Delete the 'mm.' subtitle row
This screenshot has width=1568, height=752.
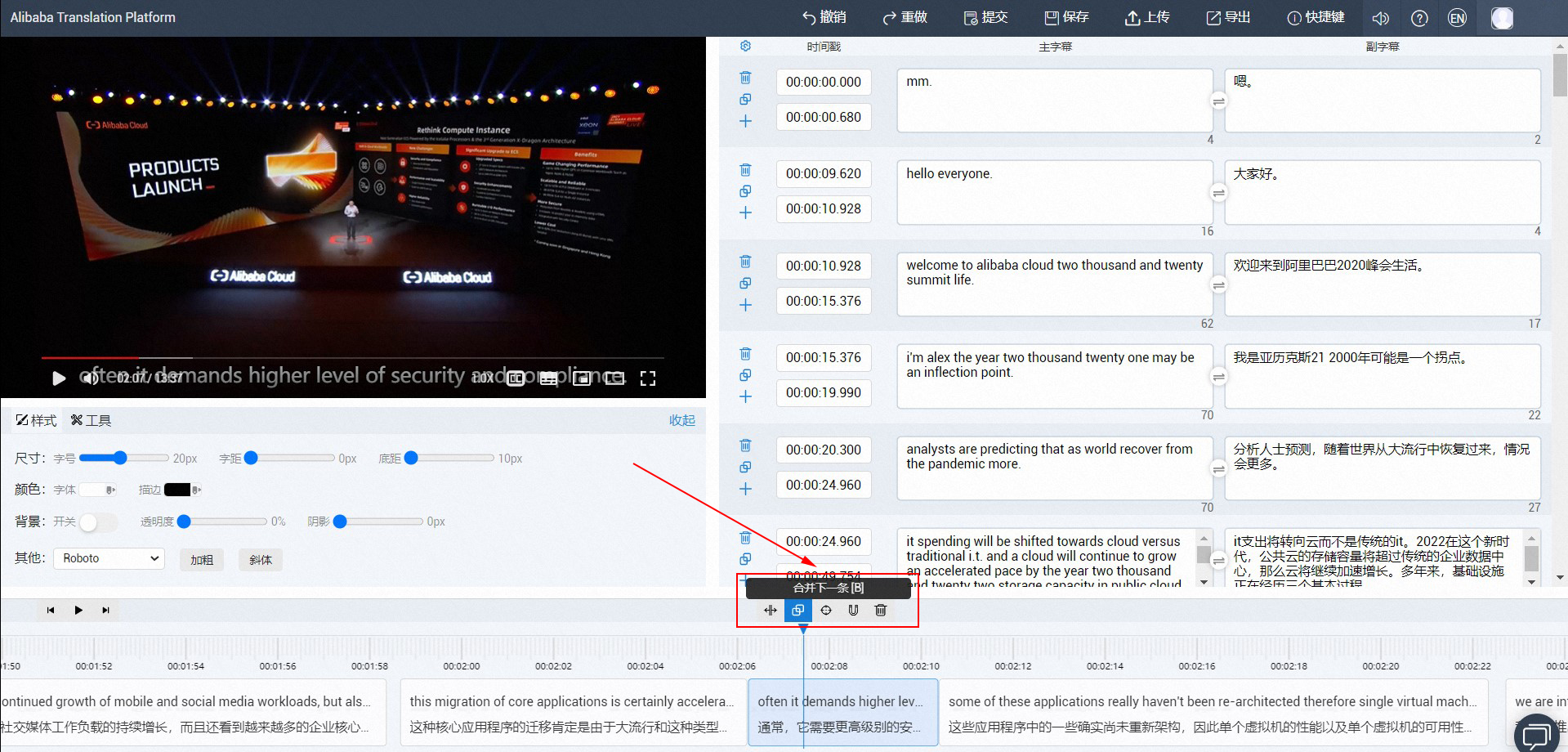pyautogui.click(x=745, y=78)
